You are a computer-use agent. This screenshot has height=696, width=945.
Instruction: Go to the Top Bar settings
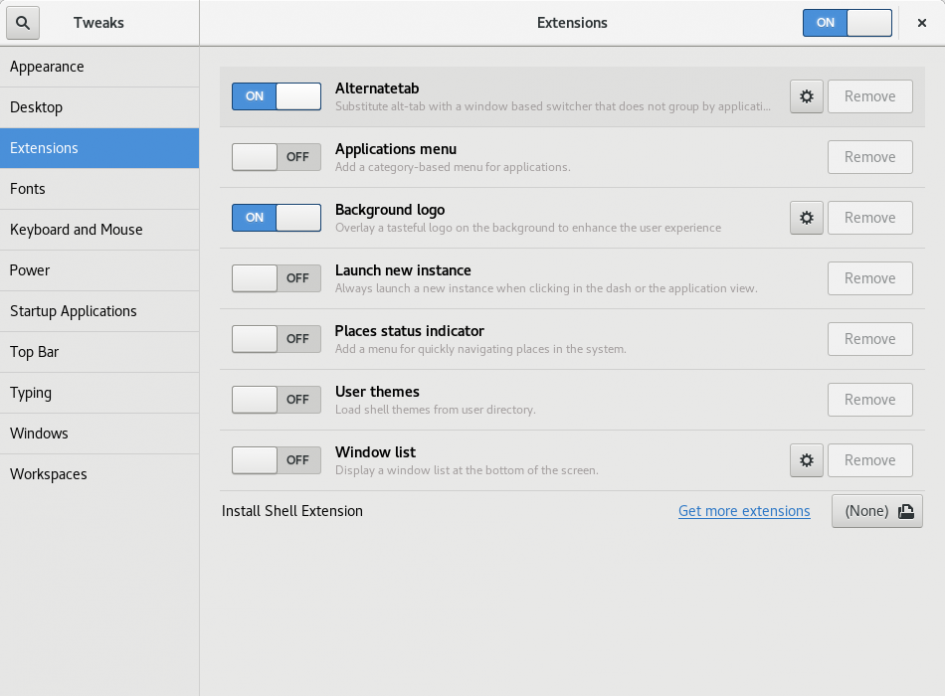click(35, 352)
